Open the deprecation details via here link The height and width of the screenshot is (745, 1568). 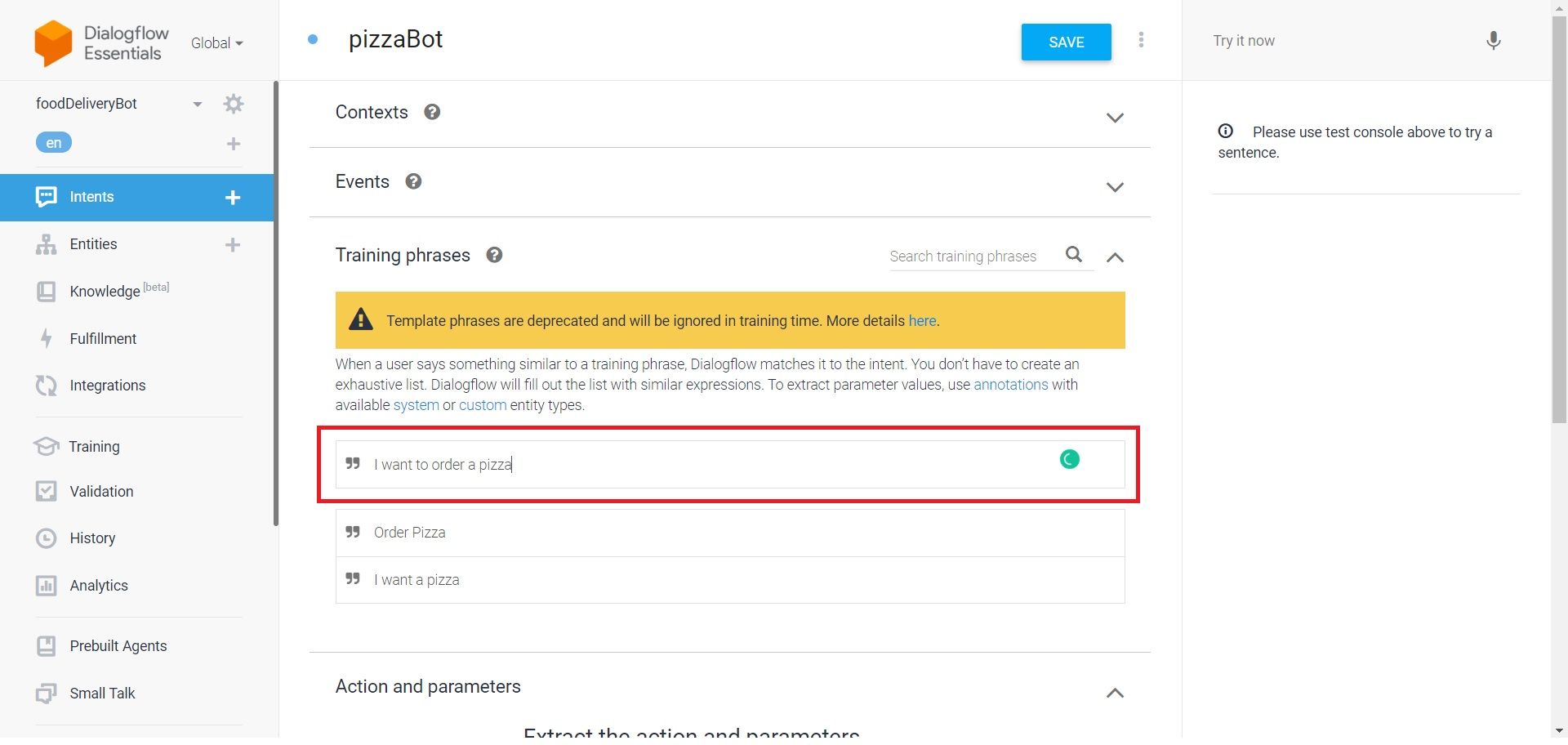pos(921,320)
